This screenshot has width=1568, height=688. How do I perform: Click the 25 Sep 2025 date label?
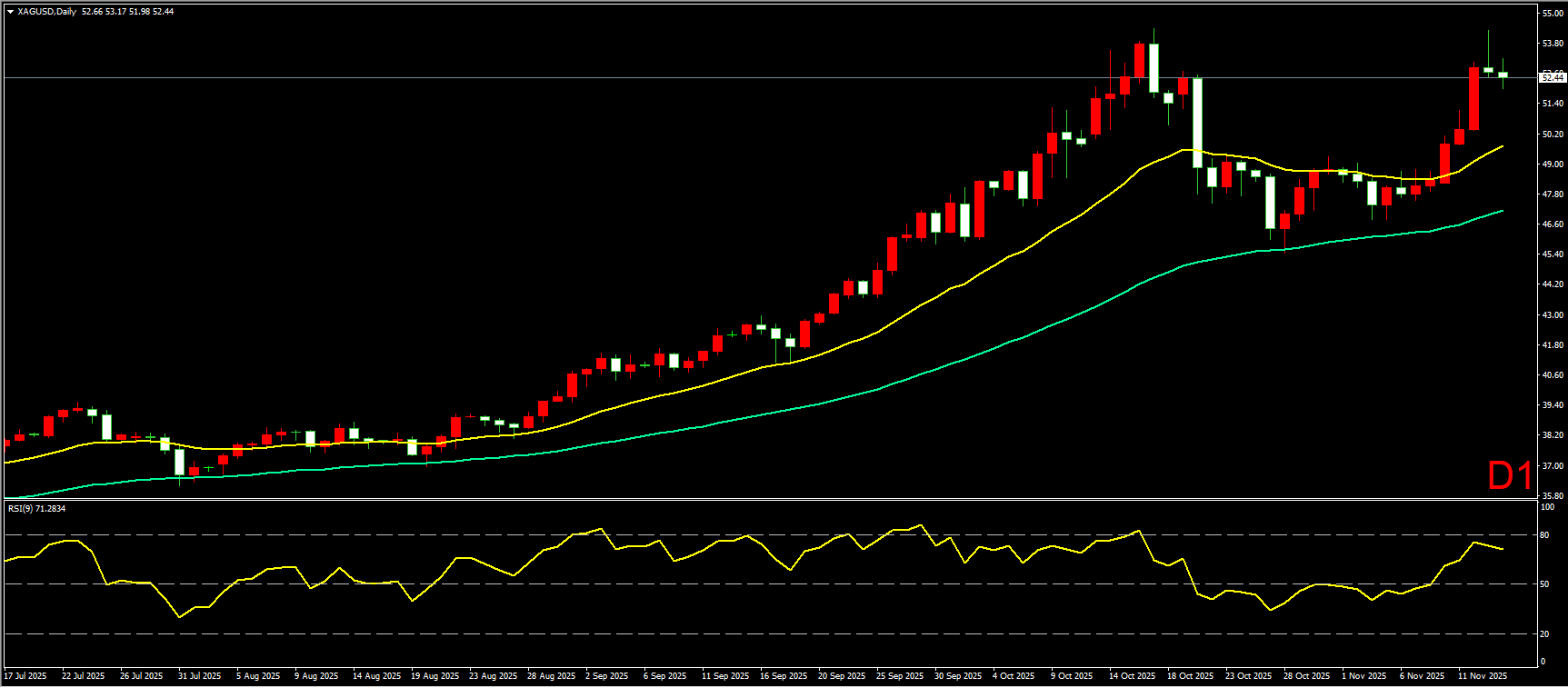pos(899,676)
